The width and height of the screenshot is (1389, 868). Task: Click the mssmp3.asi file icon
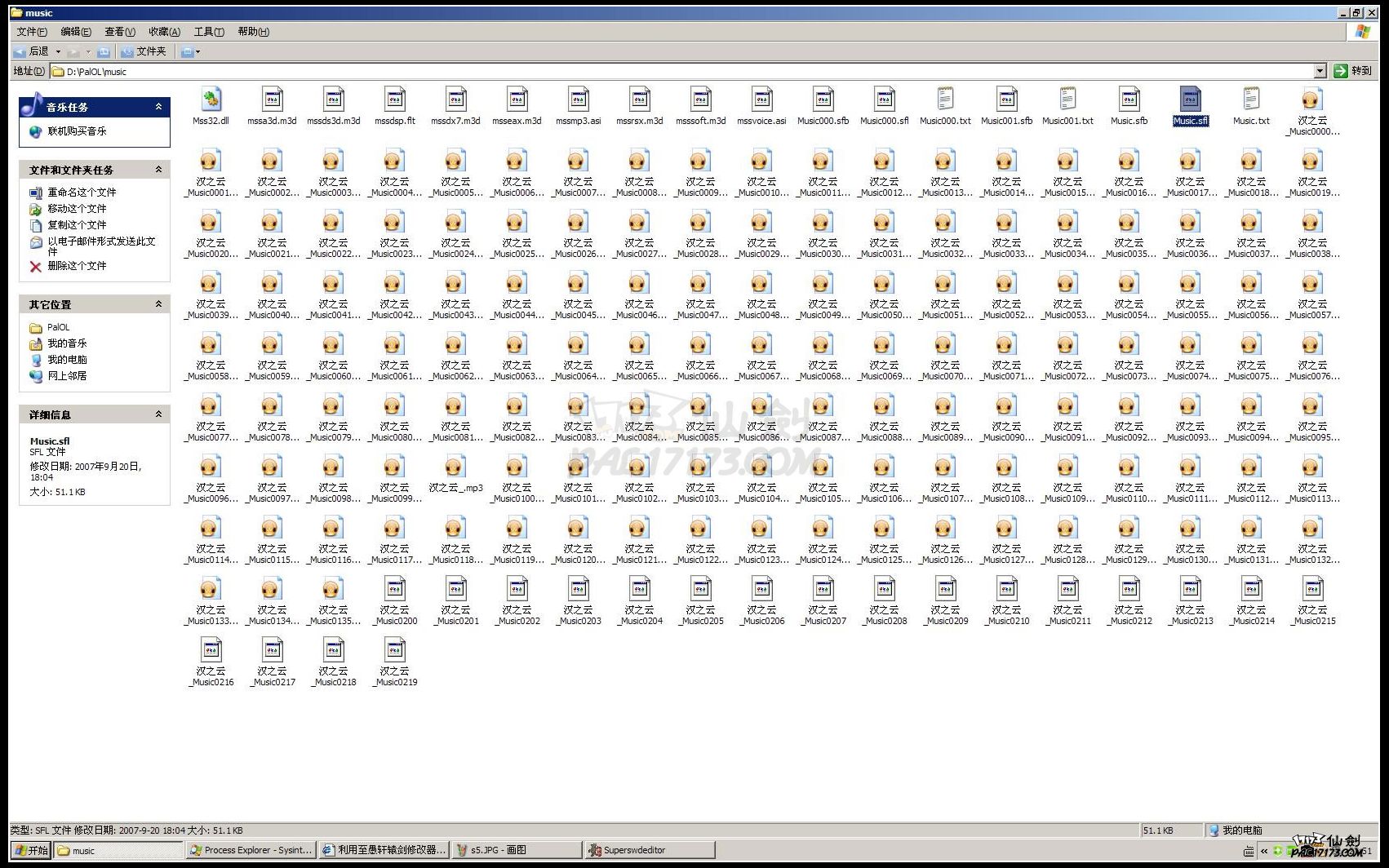click(578, 100)
